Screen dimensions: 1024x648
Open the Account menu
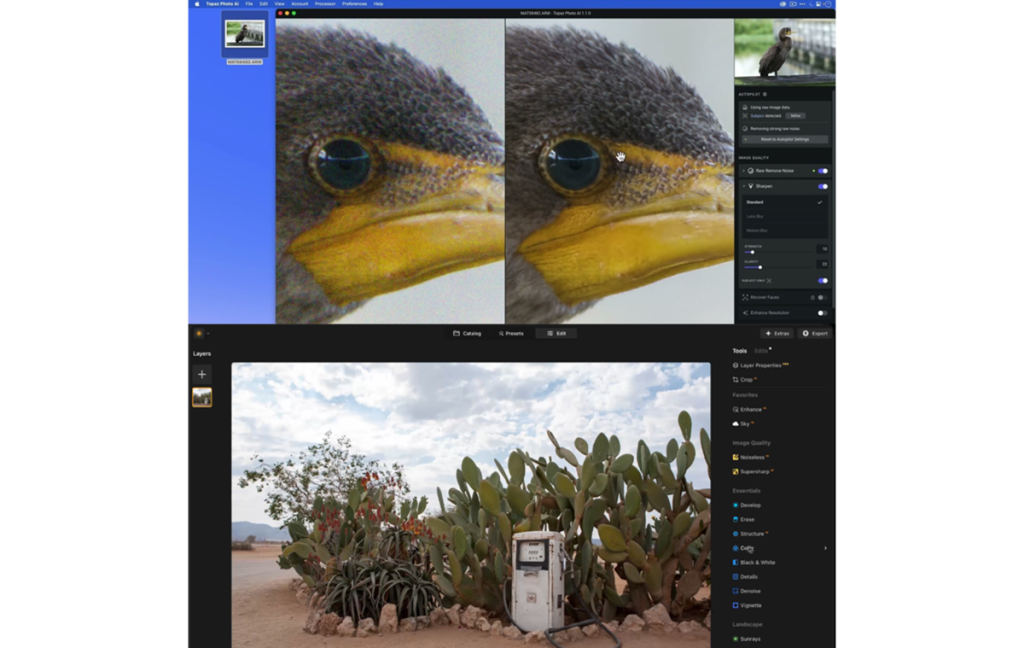300,4
